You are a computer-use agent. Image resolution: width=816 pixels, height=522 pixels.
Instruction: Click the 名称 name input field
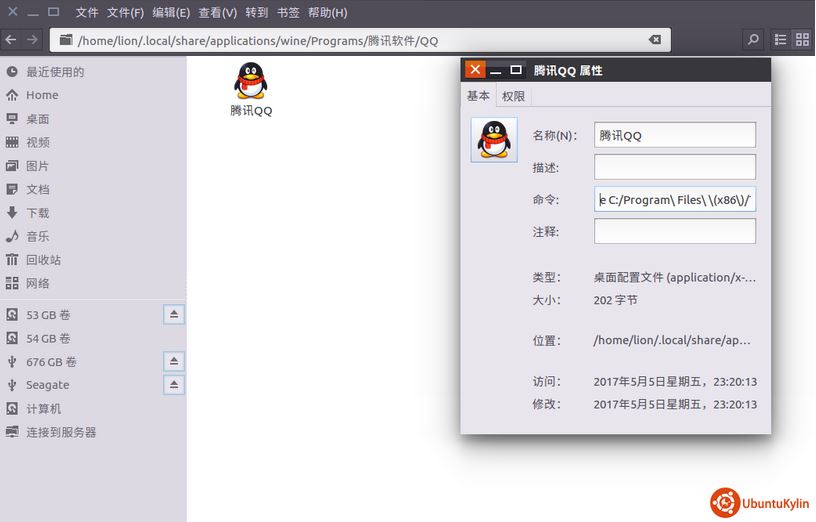pyautogui.click(x=674, y=135)
